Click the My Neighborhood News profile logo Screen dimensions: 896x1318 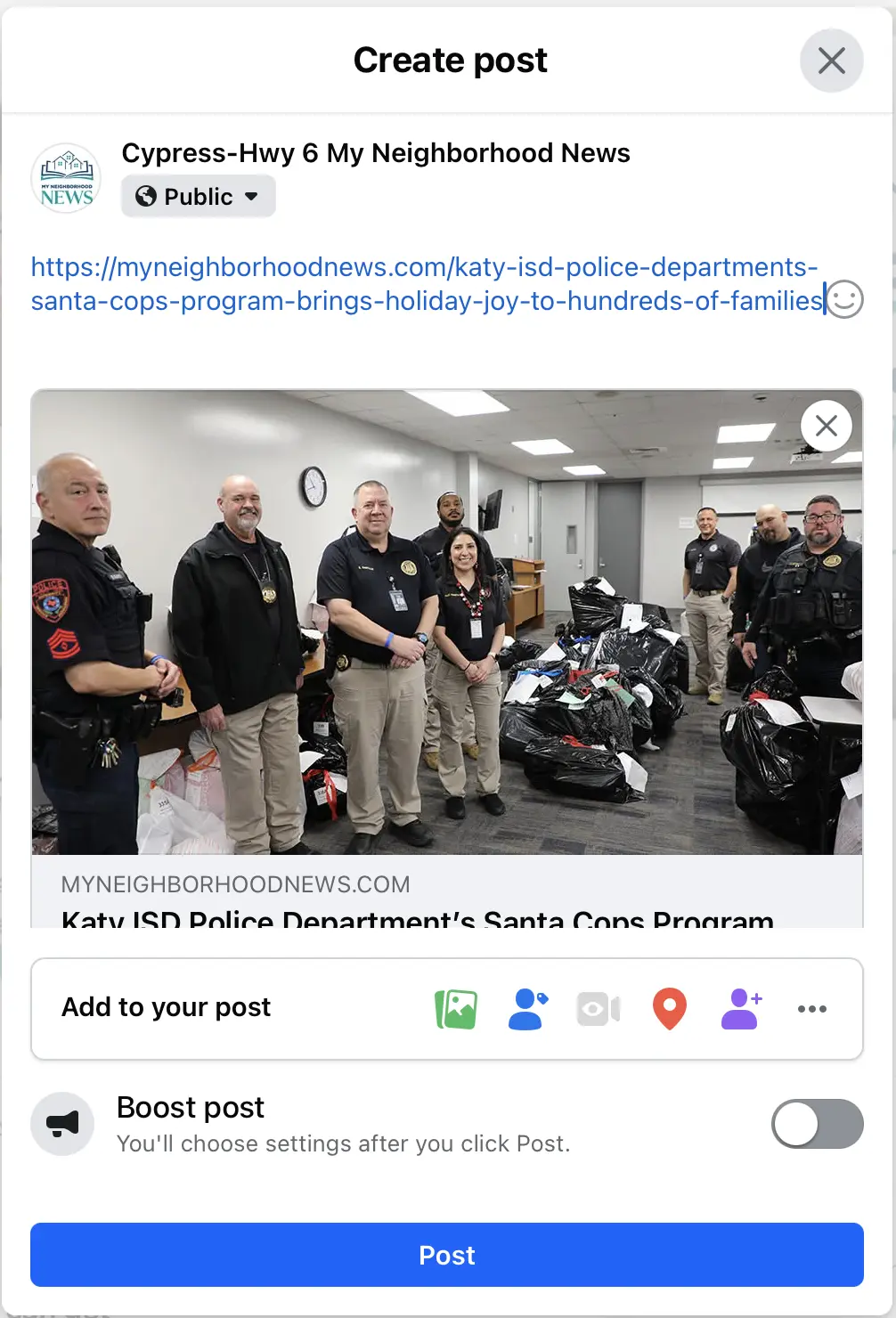[67, 177]
